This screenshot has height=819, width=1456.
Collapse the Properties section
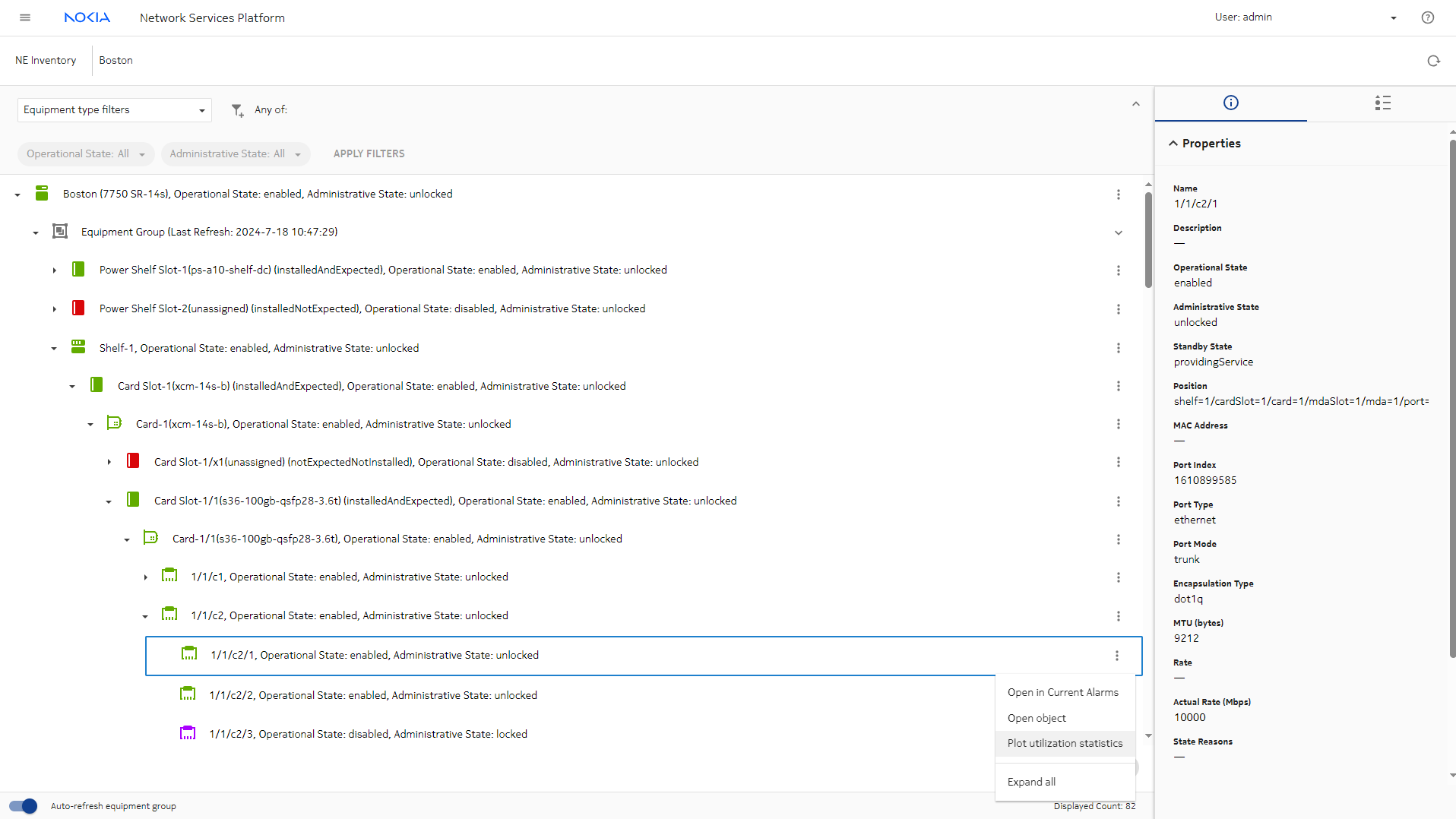coord(1173,144)
